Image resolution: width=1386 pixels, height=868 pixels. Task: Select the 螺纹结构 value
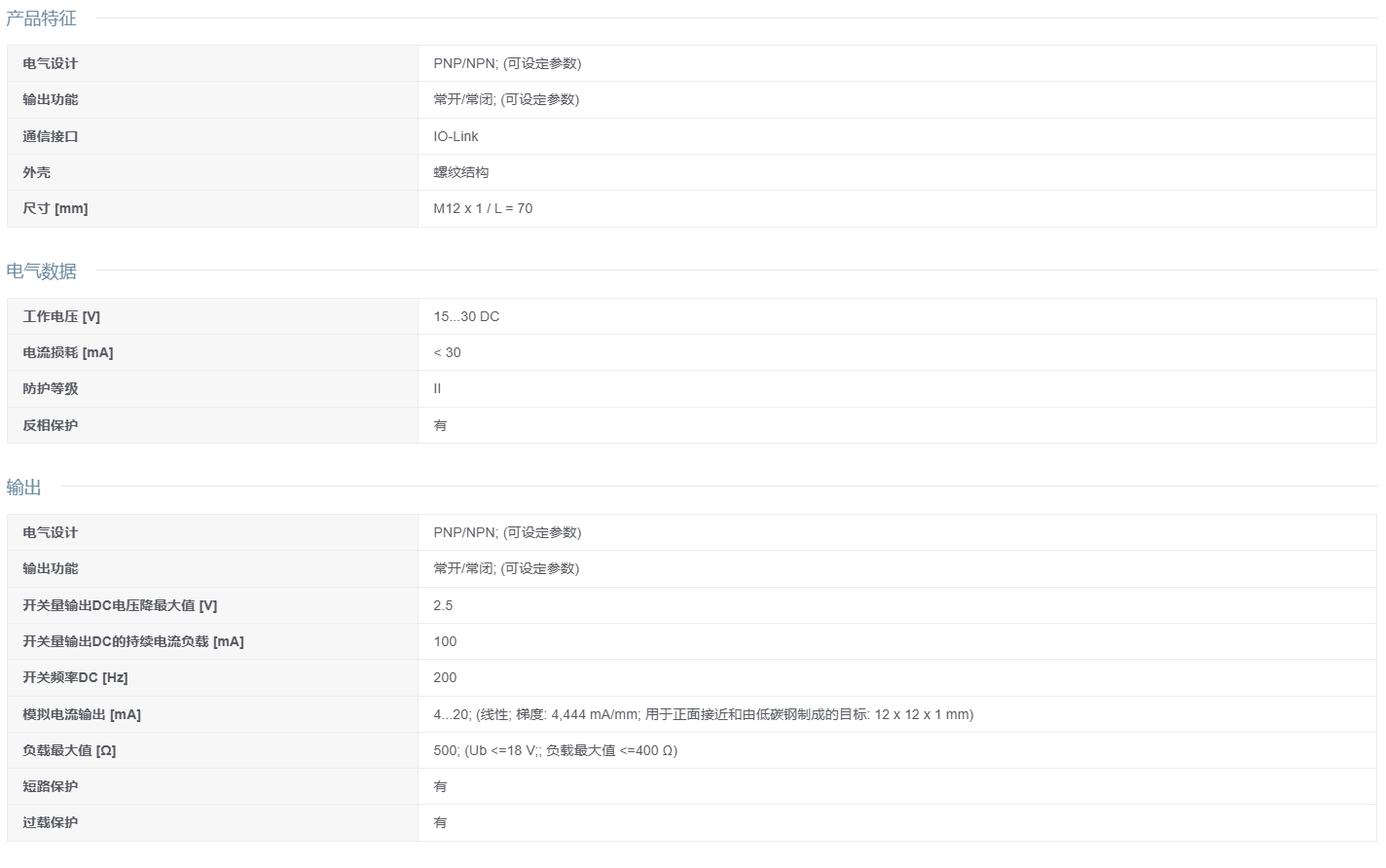pos(461,172)
